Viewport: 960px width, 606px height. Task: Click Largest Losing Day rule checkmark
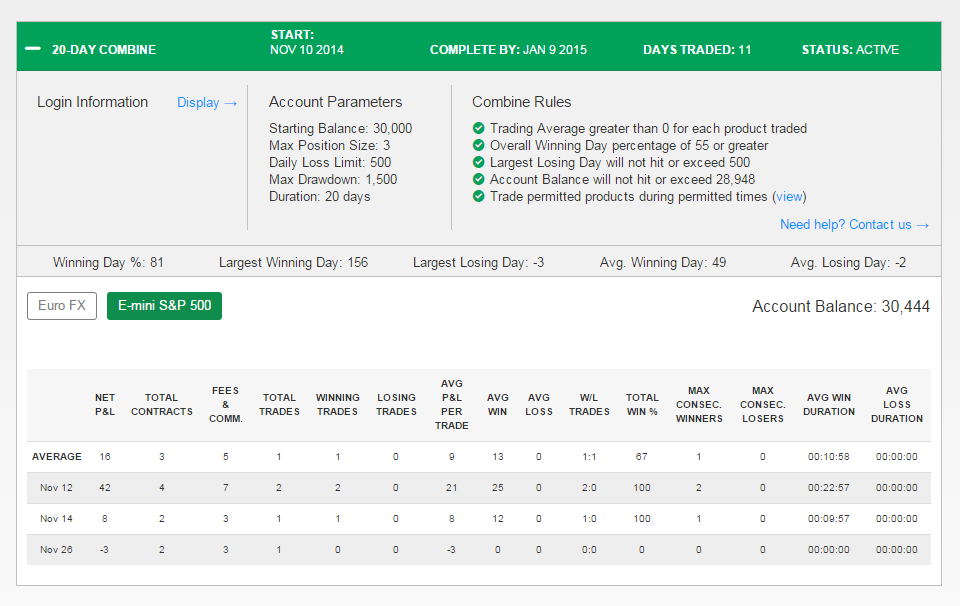pos(479,162)
